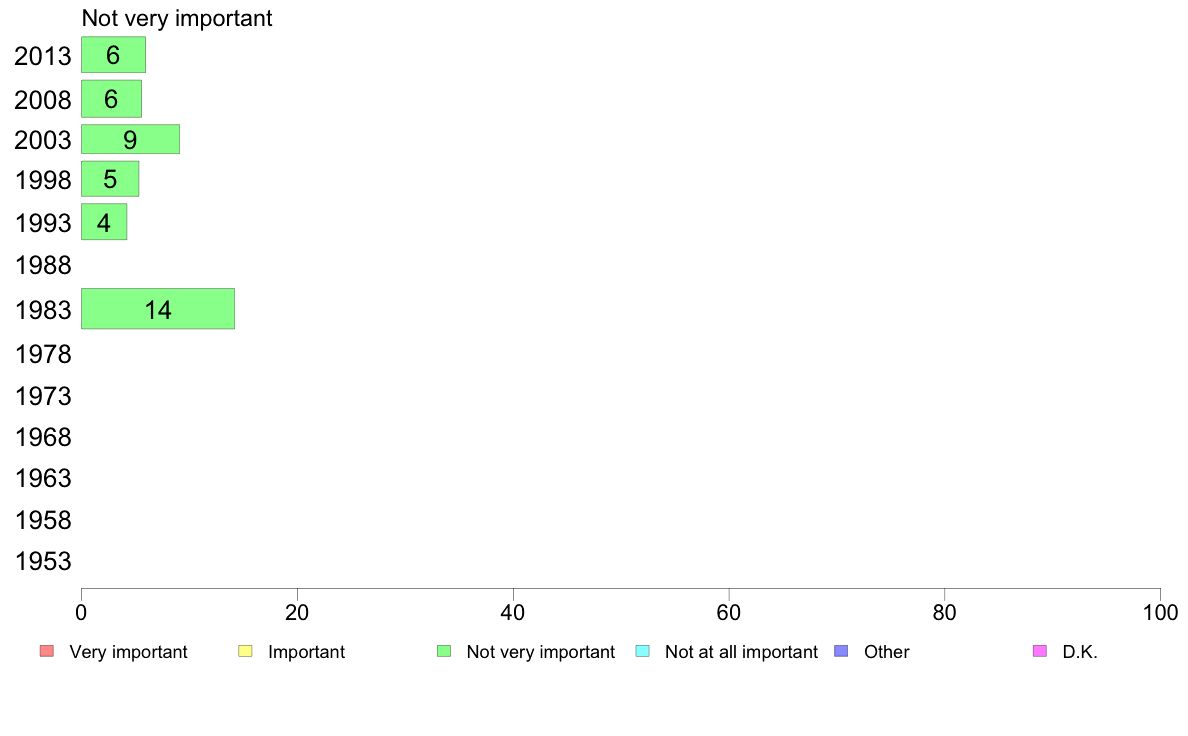
Task: Click the Not very important chart title
Action: point(177,18)
